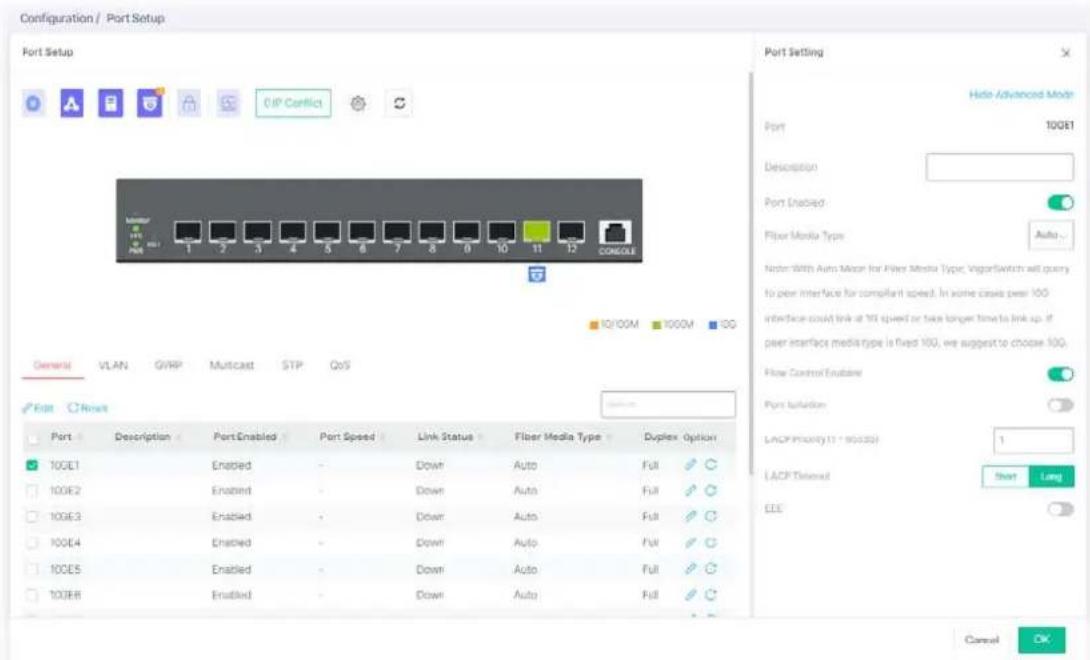Click the faded icon next to the padlock

tap(228, 104)
